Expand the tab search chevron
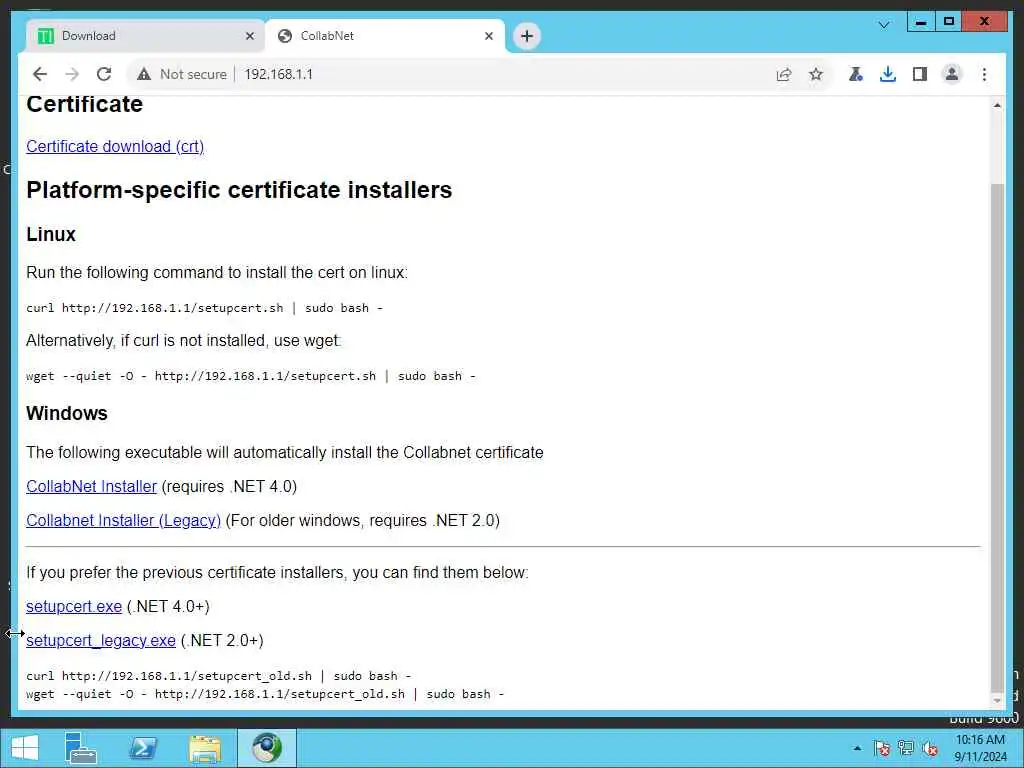This screenshot has height=768, width=1024. point(884,25)
